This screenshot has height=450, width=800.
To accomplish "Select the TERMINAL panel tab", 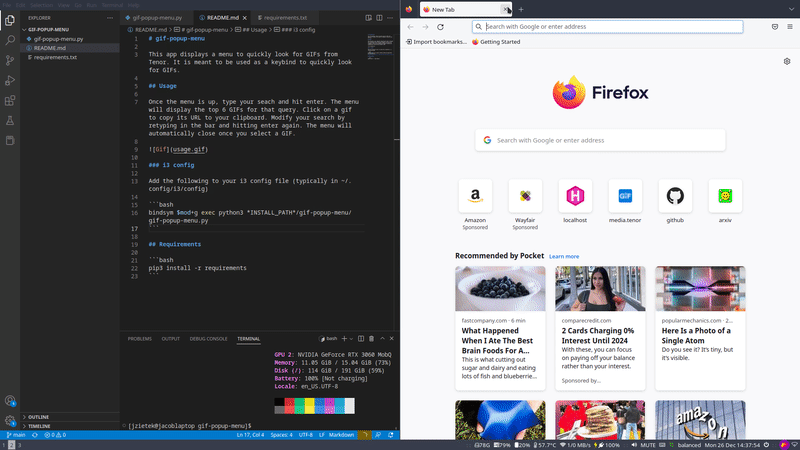I will point(248,339).
